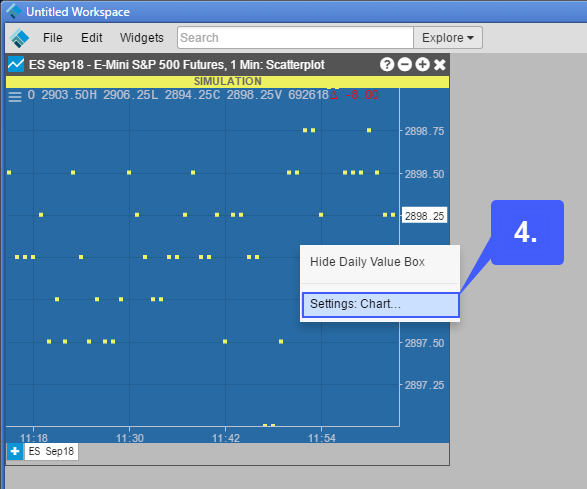Close the Scatterplot chart widget
The image size is (587, 489).
(440, 64)
